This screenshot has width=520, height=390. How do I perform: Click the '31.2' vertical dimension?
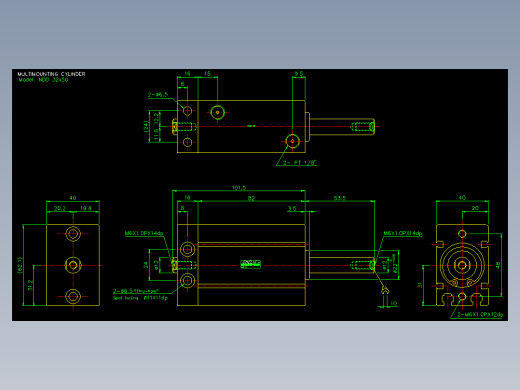30,285
